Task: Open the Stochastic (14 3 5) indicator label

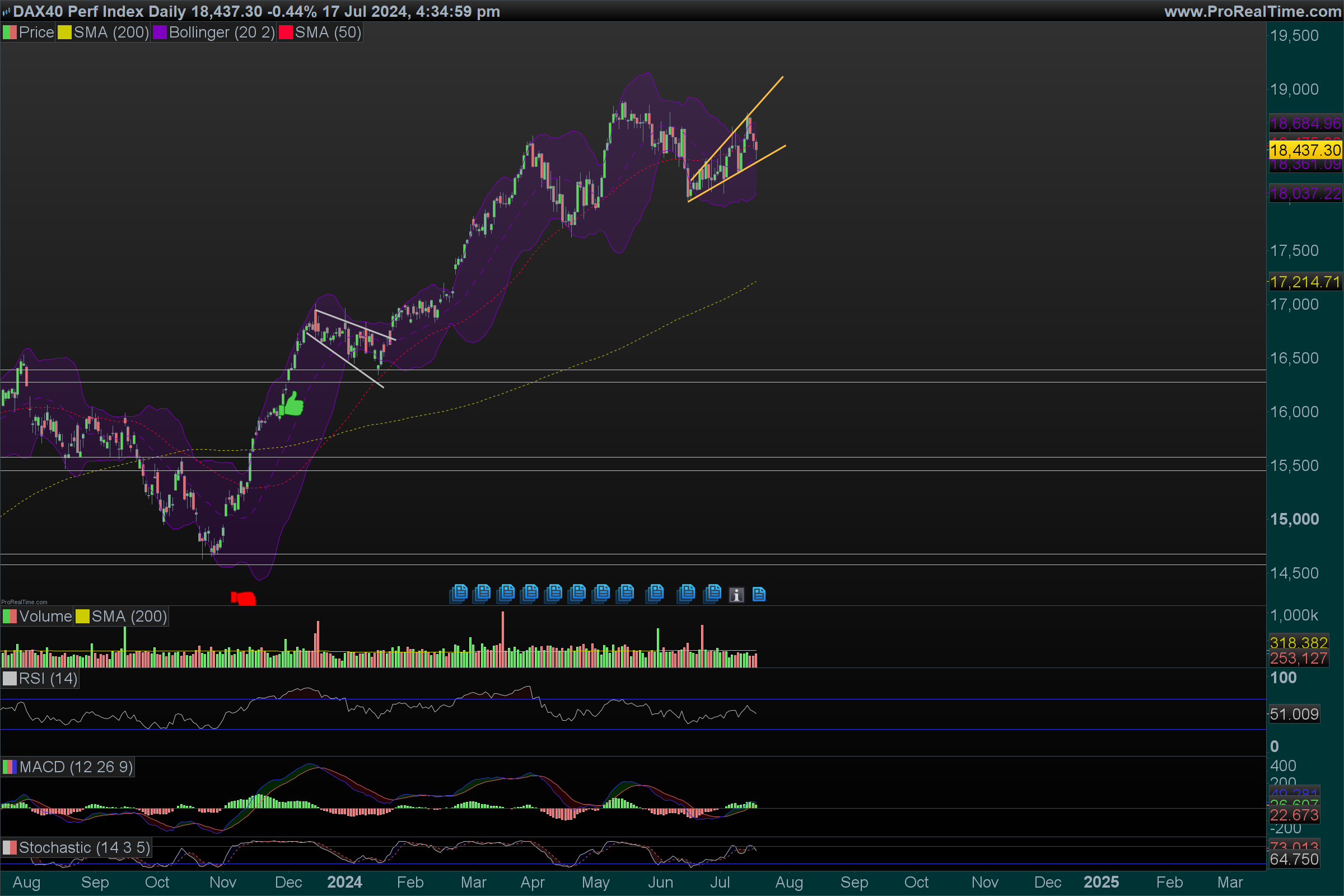Action: 83,847
